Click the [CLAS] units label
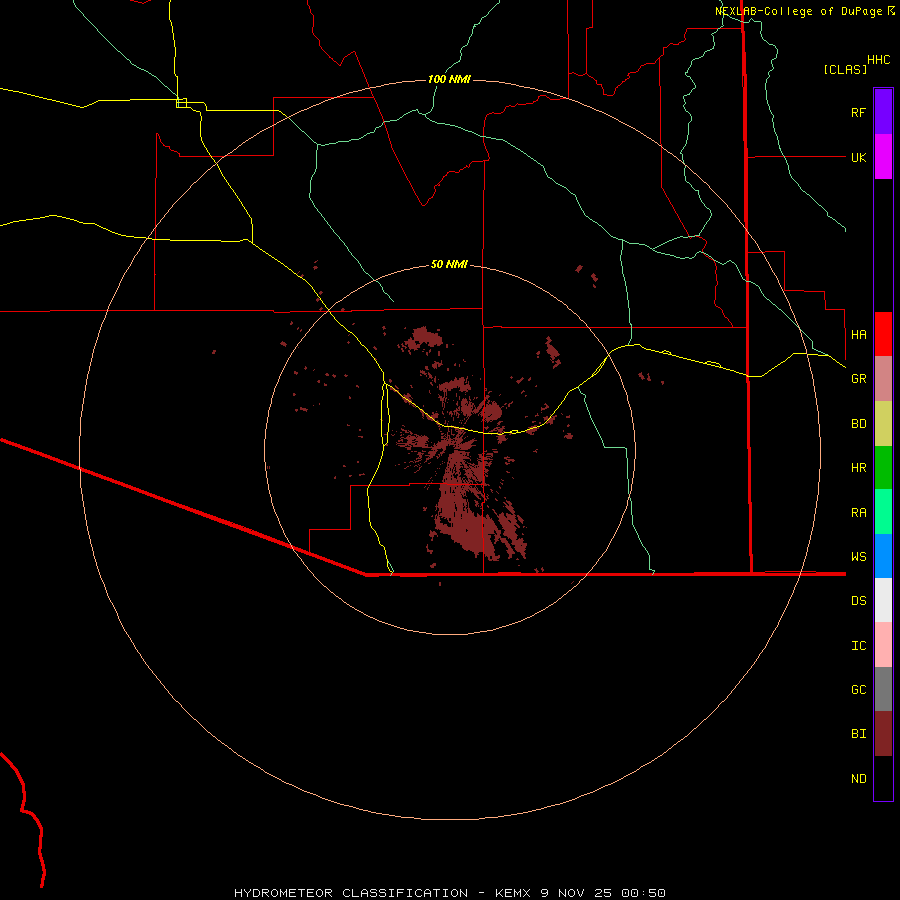This screenshot has width=900, height=900. [845, 69]
